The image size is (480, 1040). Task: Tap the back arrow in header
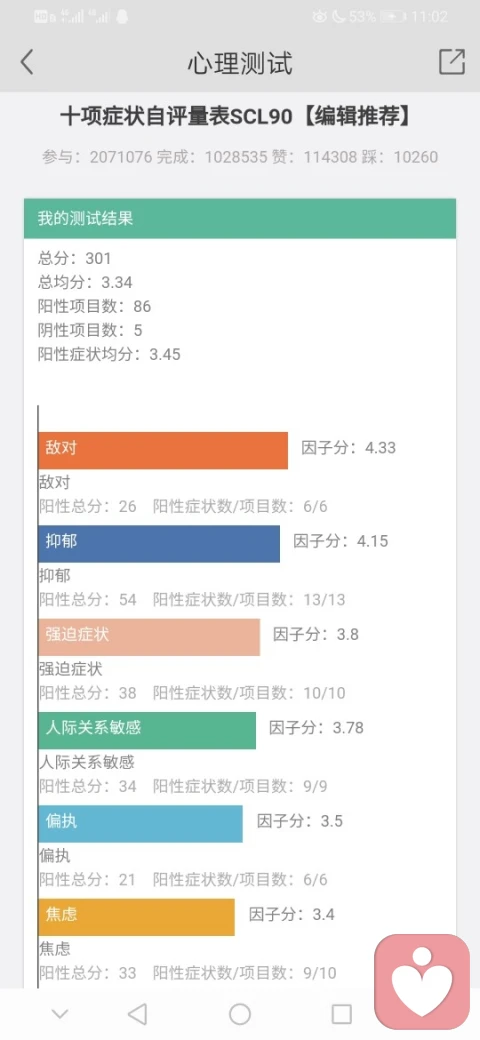coord(27,62)
